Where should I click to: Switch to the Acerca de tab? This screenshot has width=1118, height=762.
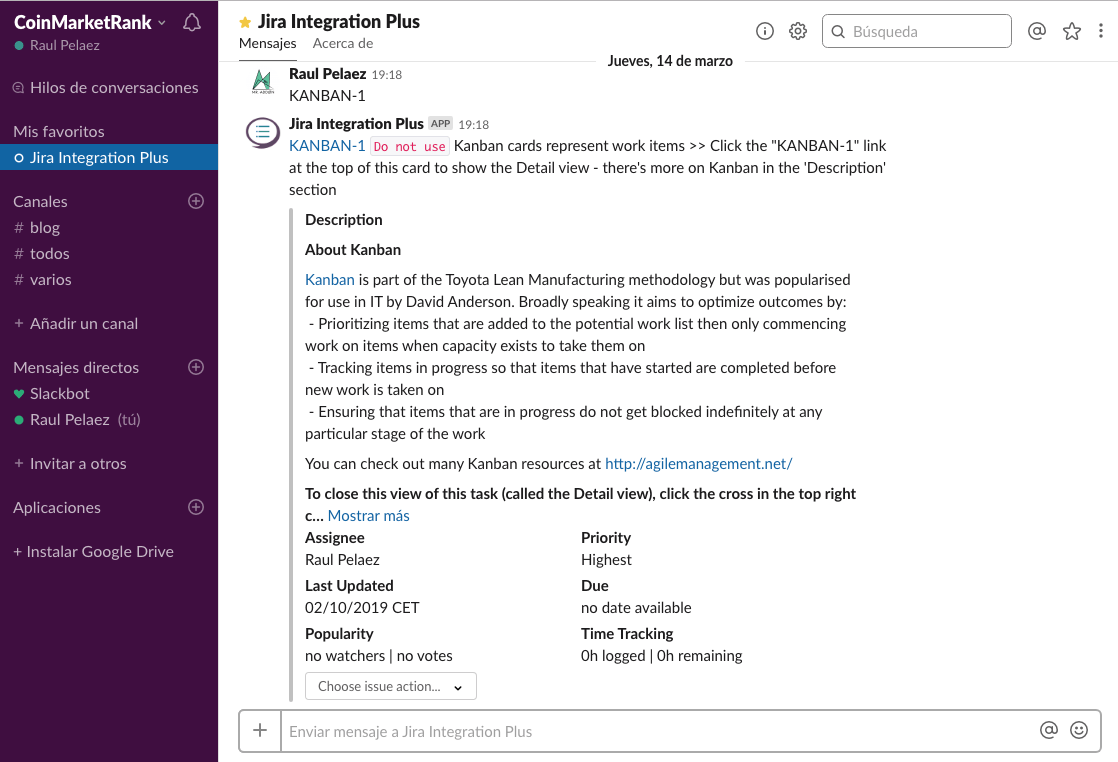pos(343,43)
